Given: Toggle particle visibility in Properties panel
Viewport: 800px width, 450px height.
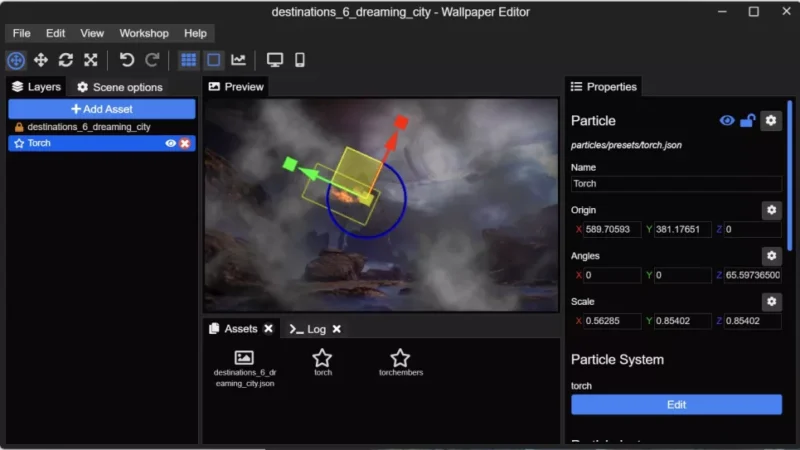Looking at the screenshot, I should click(727, 121).
